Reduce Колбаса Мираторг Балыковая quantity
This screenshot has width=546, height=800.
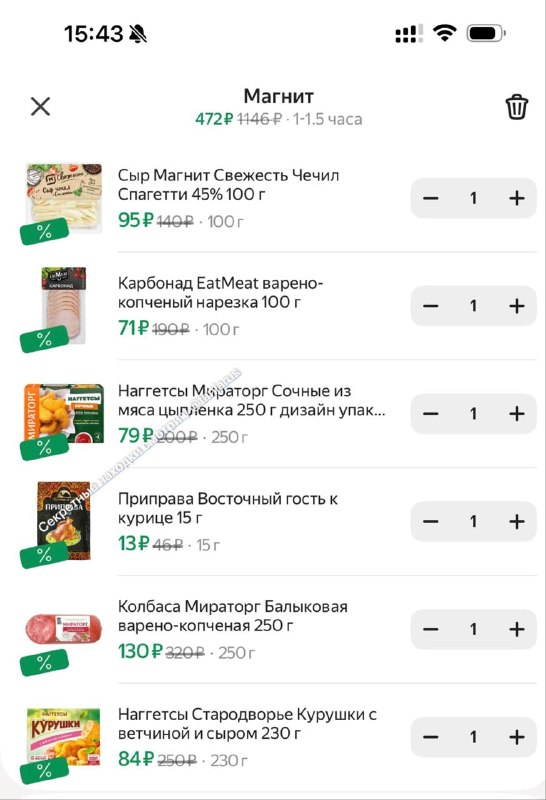tap(431, 629)
